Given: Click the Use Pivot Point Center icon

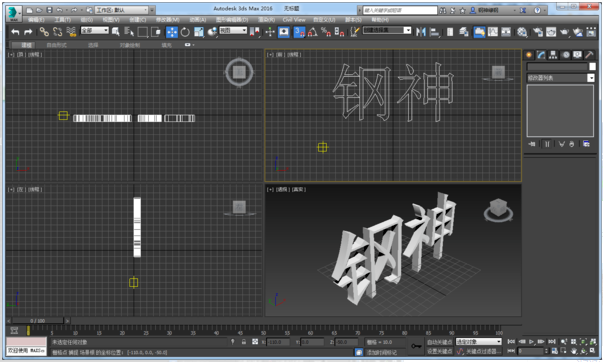Looking at the screenshot, I should pos(255,32).
